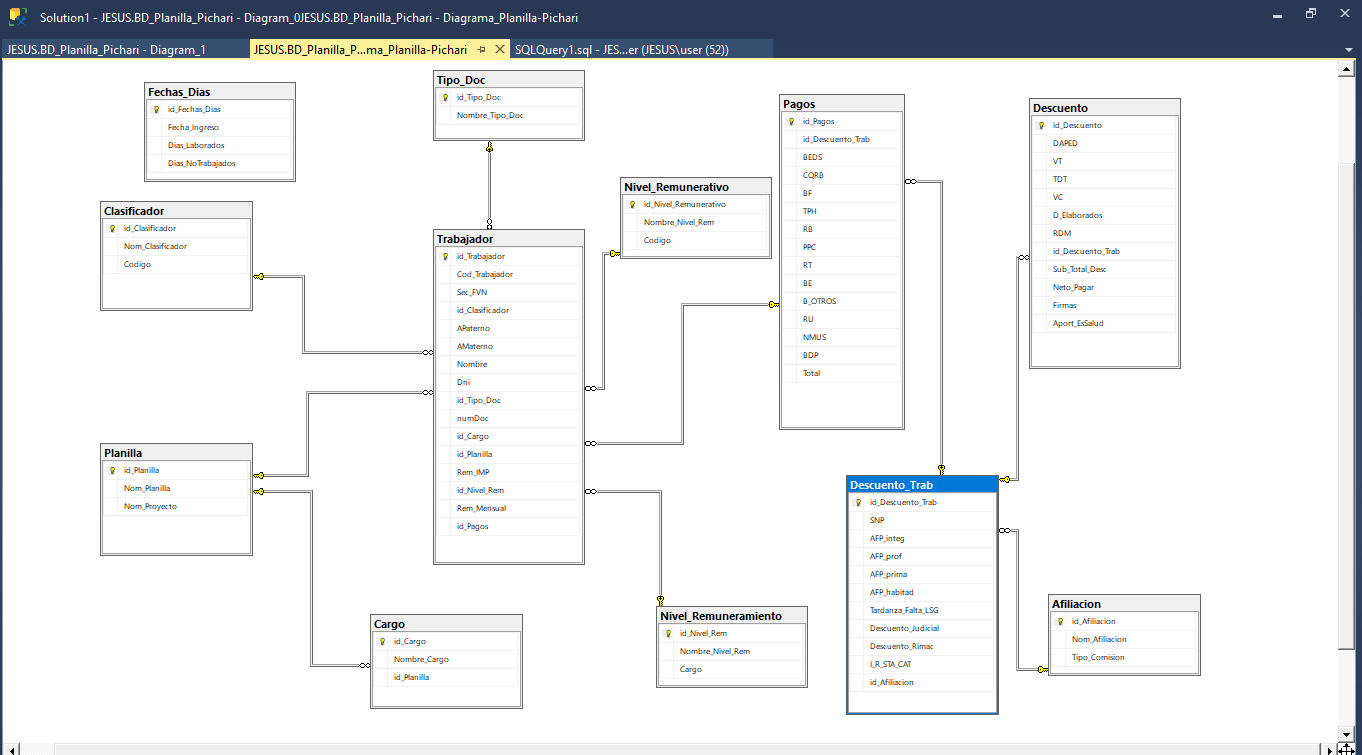Select the Trabajador table title bar

(508, 239)
